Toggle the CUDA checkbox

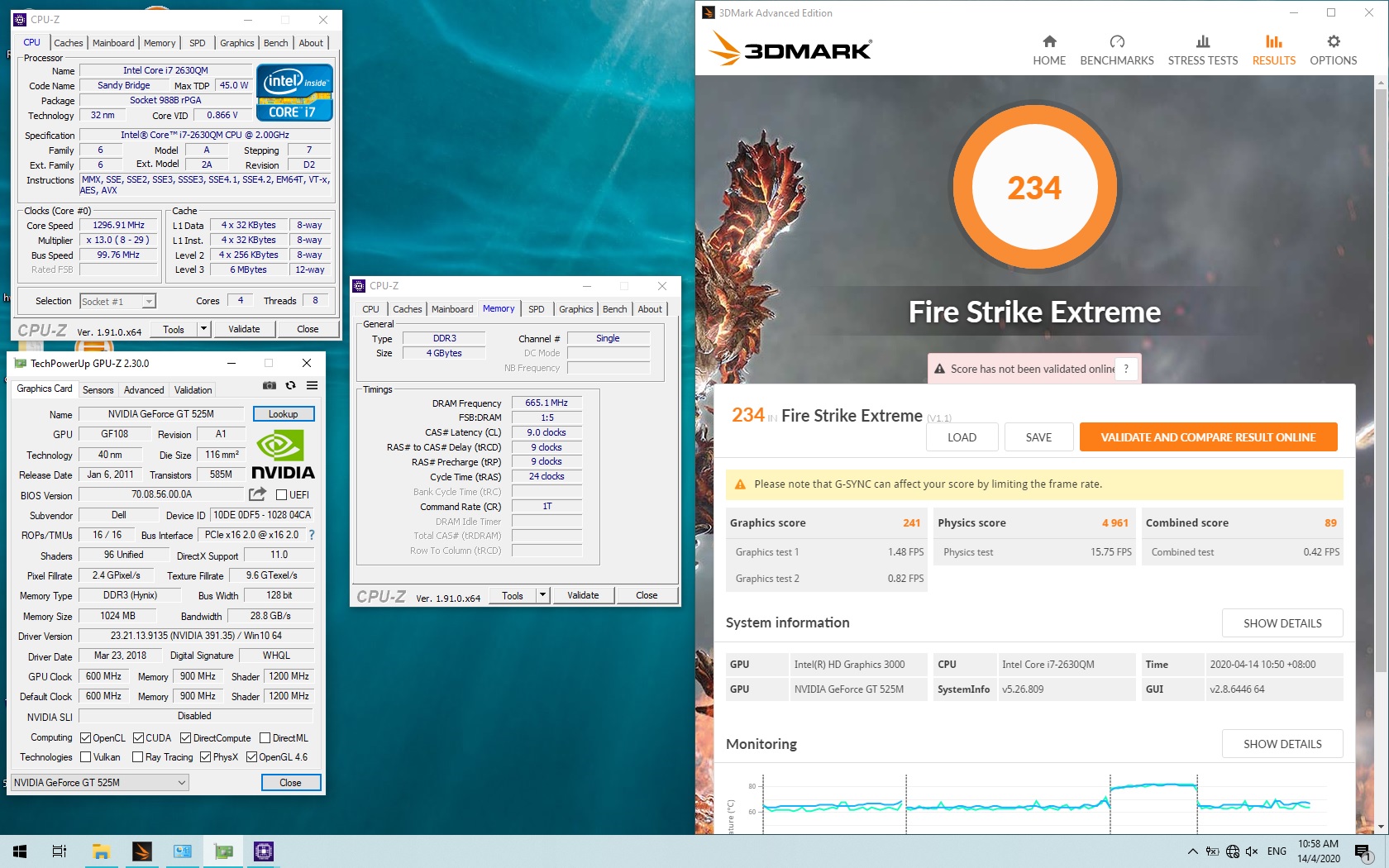138,737
